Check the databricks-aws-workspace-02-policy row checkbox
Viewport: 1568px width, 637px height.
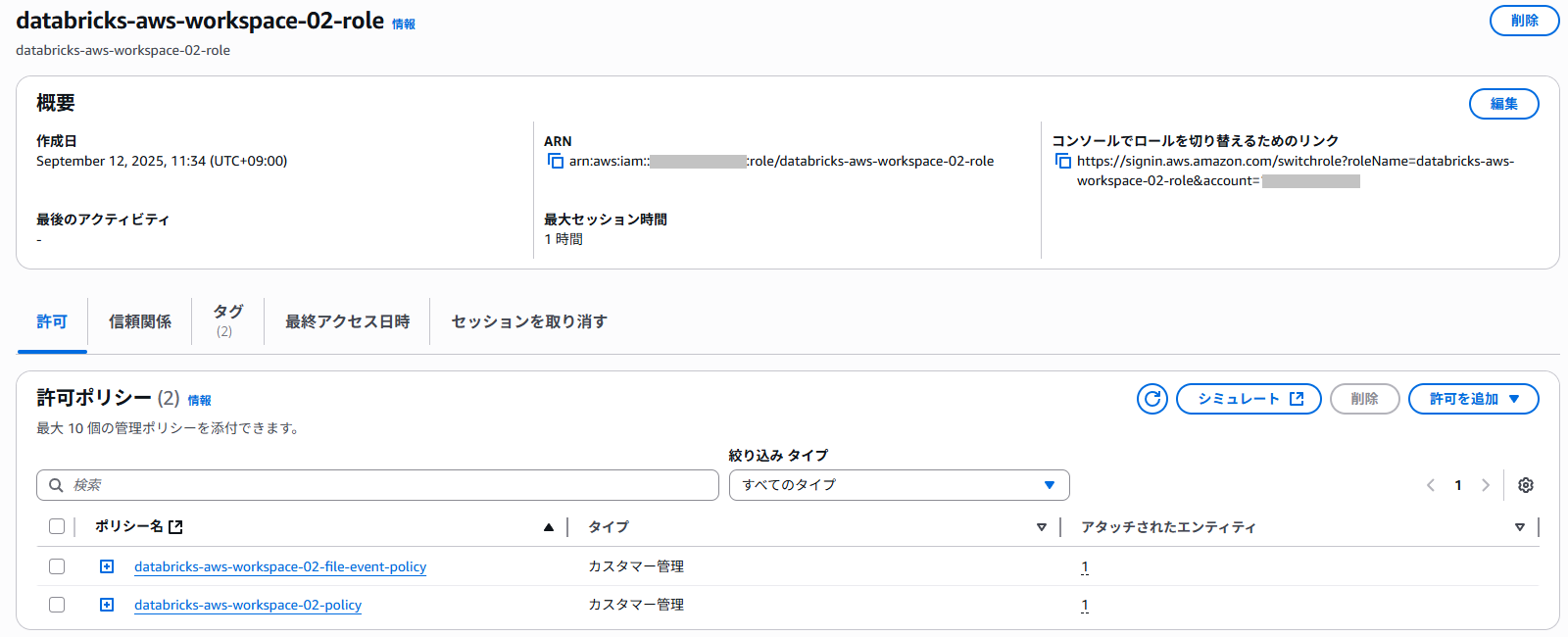(x=57, y=605)
